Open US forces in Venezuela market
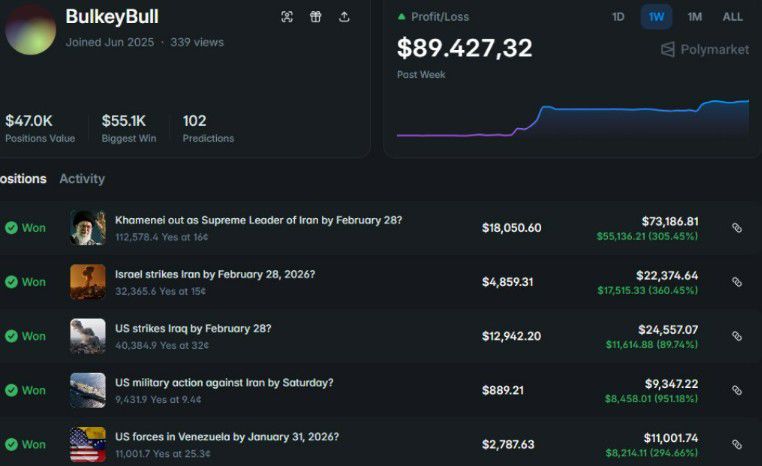 coord(226,437)
